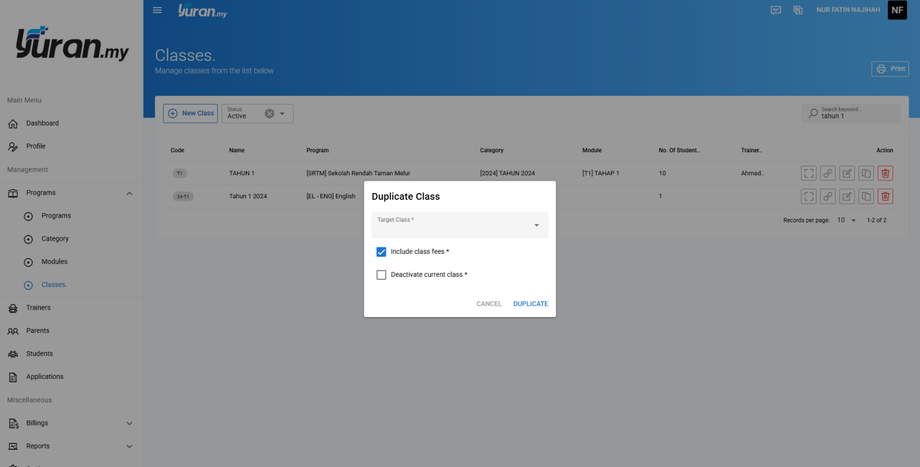Change records per page dropdown
The image size is (920, 467).
coord(847,220)
